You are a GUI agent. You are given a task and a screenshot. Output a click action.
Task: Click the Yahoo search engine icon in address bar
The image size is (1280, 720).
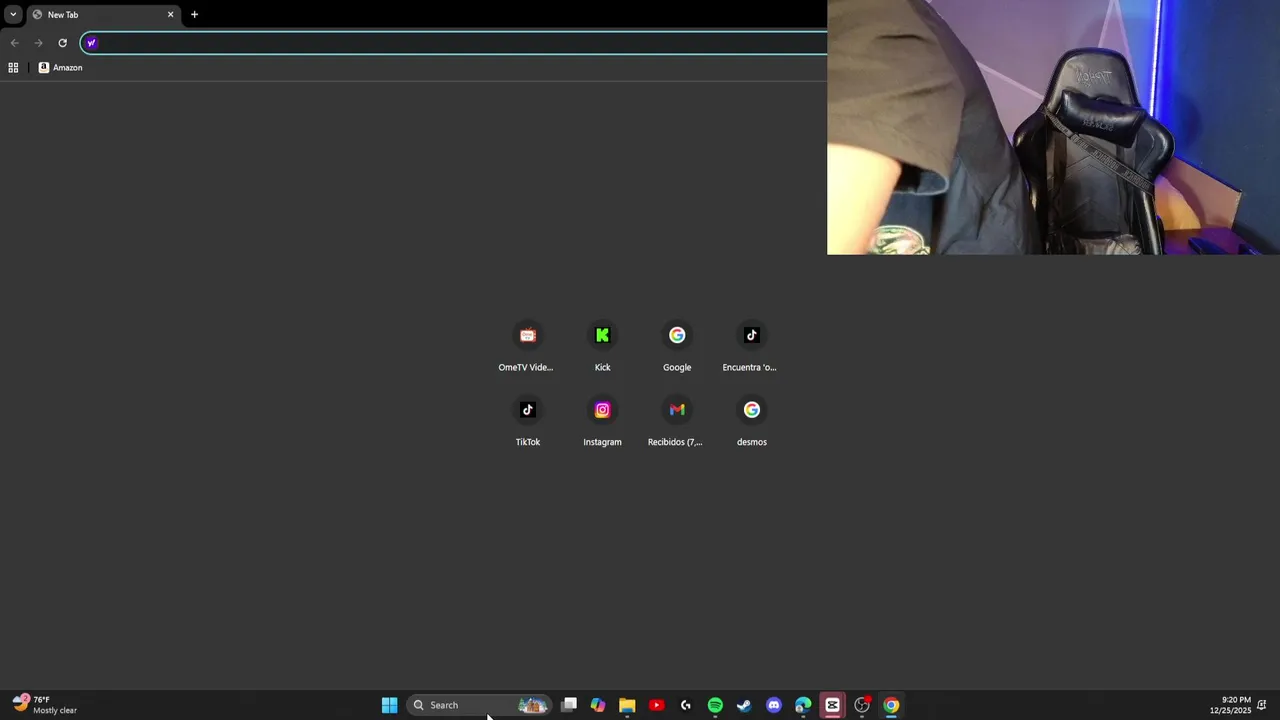coord(91,43)
